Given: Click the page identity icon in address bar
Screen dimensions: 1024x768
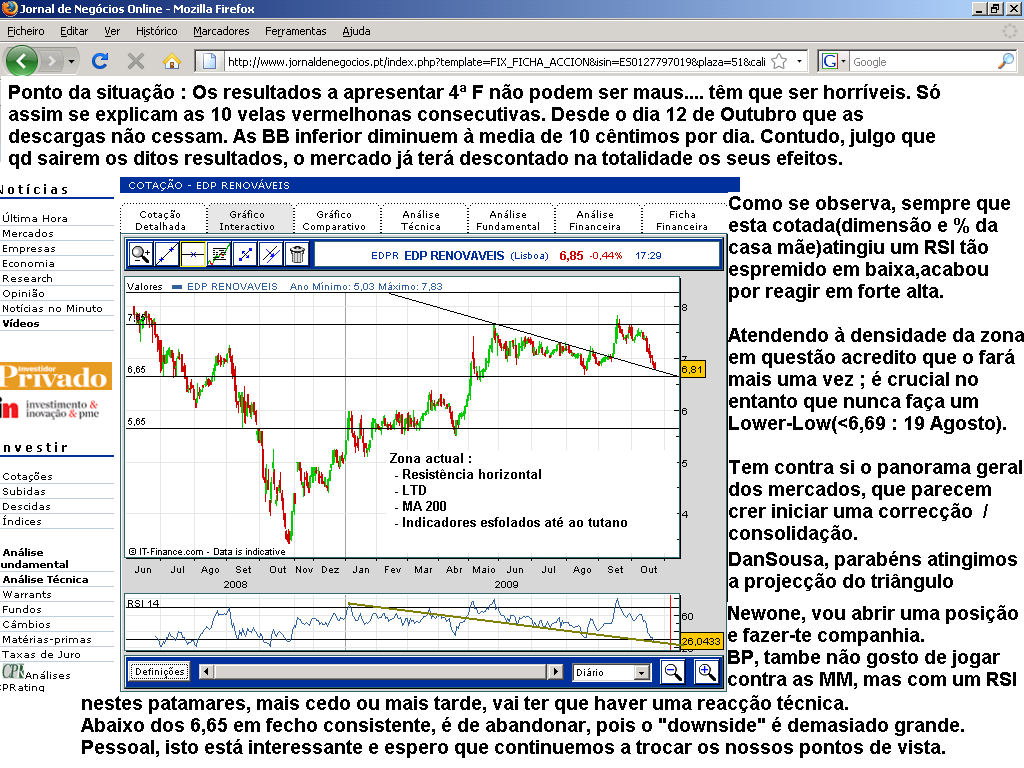Looking at the screenshot, I should tap(209, 61).
